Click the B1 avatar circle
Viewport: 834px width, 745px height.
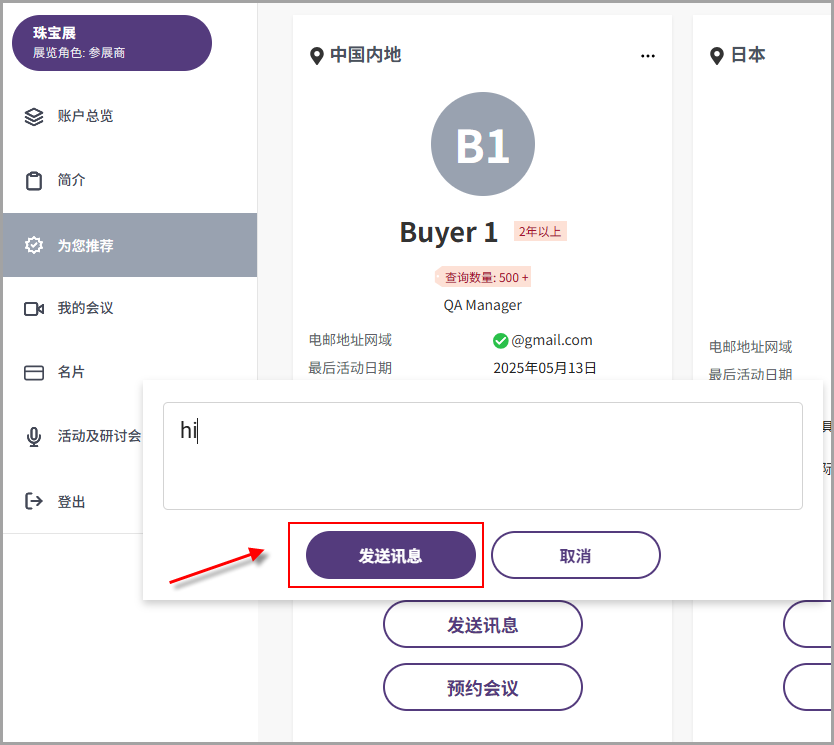click(x=482, y=144)
